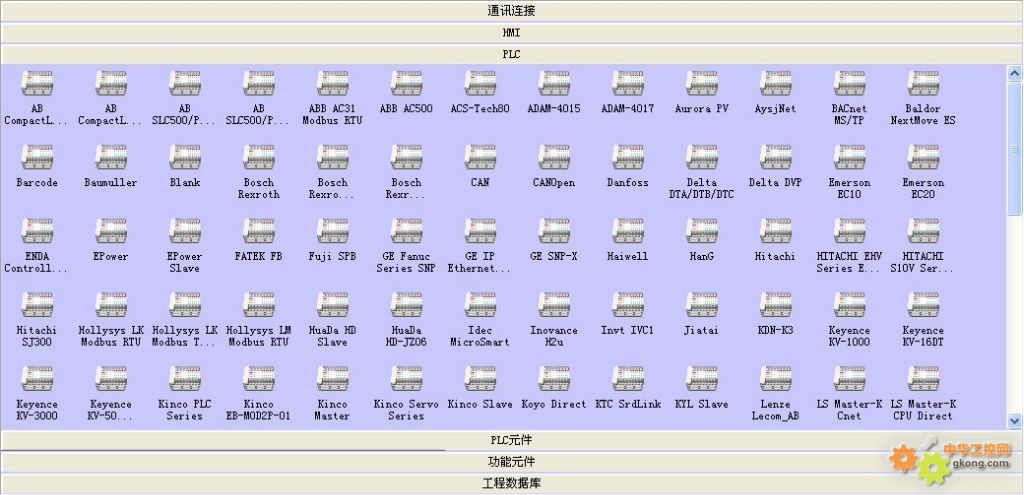Select the ADAM-4017 device icon
This screenshot has width=1024, height=495.
click(x=628, y=84)
